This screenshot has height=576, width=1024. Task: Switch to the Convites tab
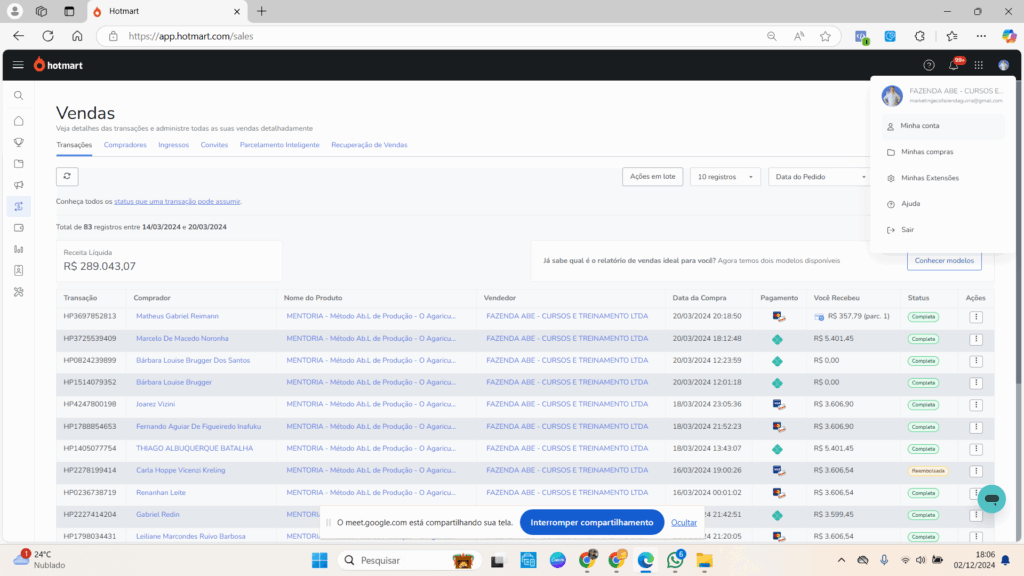(x=214, y=145)
